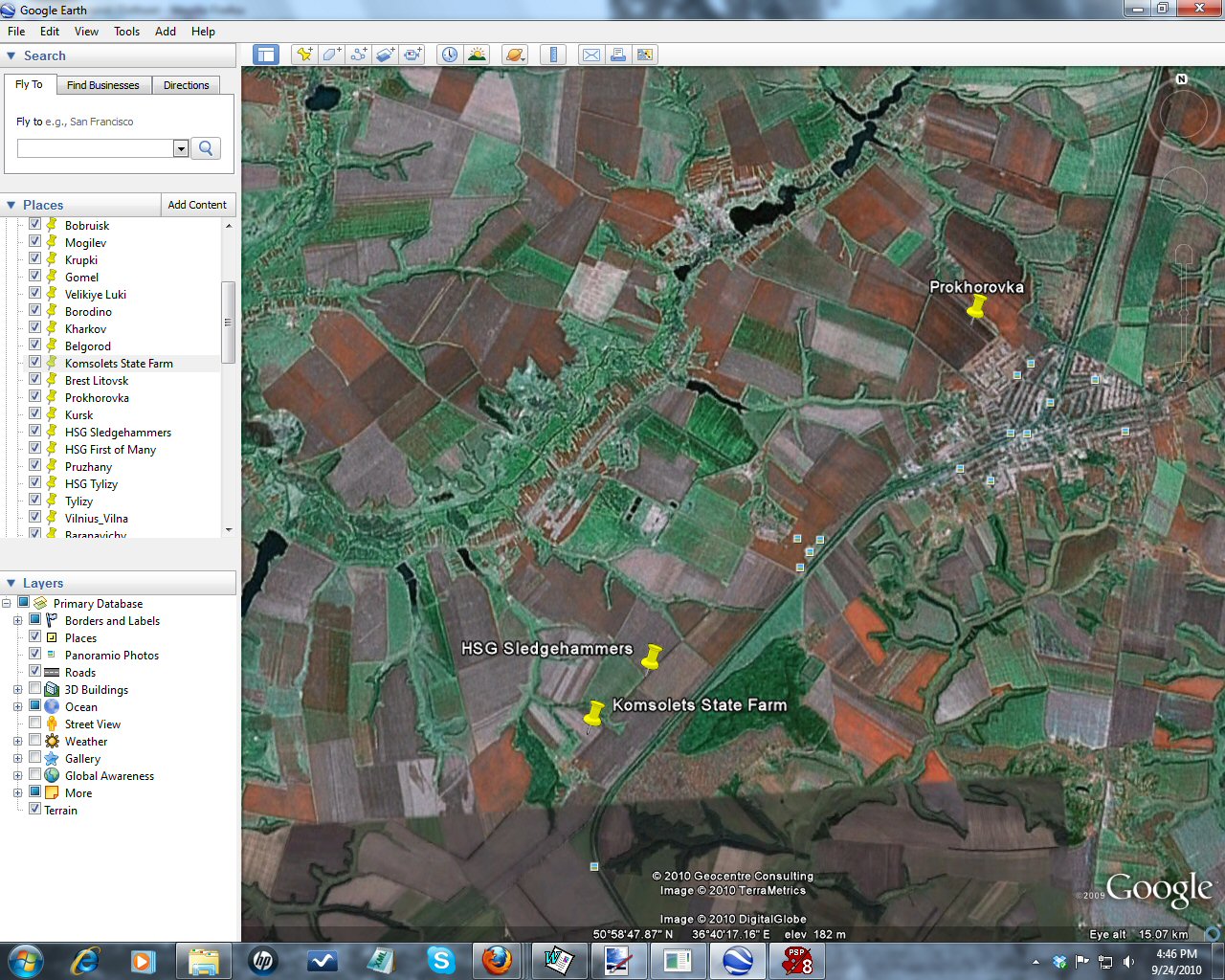1225x980 pixels.
Task: Email the current view
Action: click(591, 55)
